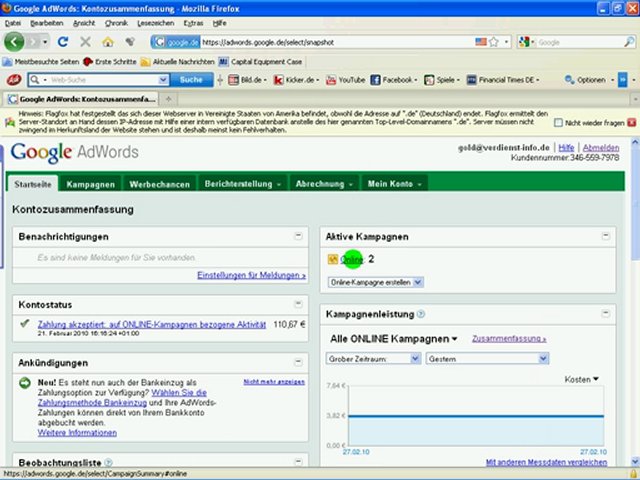Click the bookmark star in the address bar
The image size is (640, 480).
(x=507, y=42)
